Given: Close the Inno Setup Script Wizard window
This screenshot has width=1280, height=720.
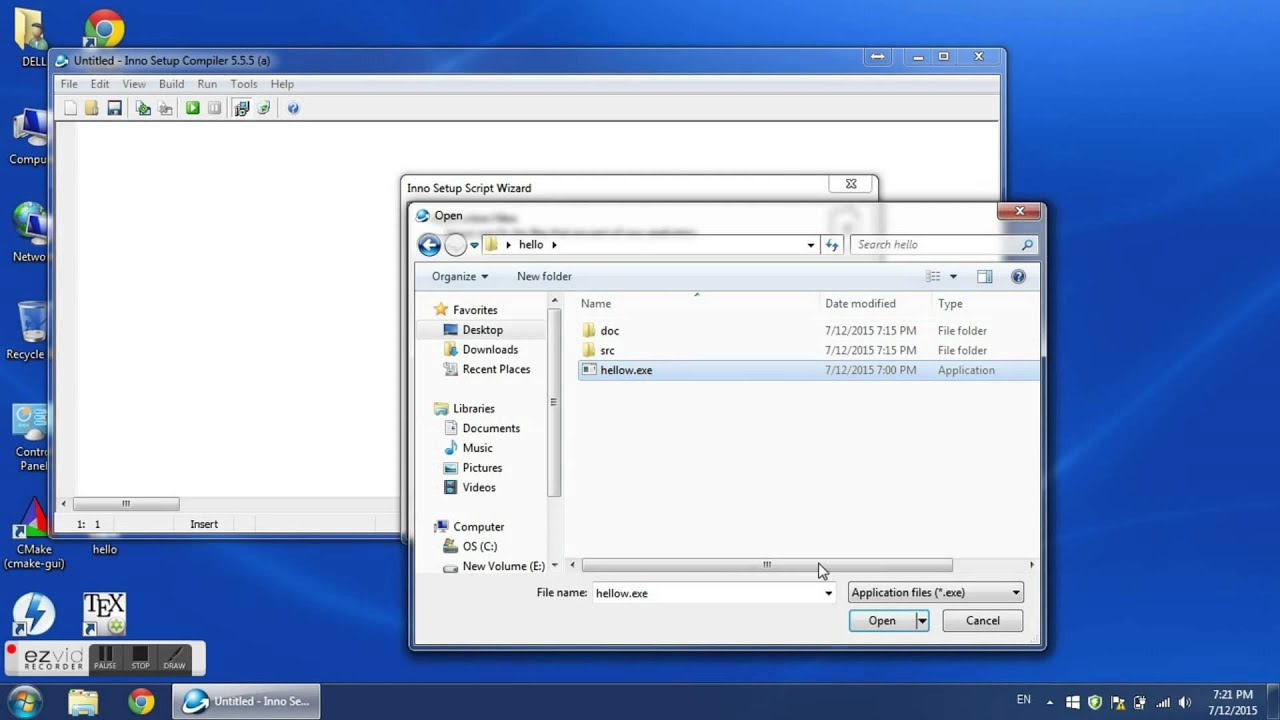Looking at the screenshot, I should [851, 184].
